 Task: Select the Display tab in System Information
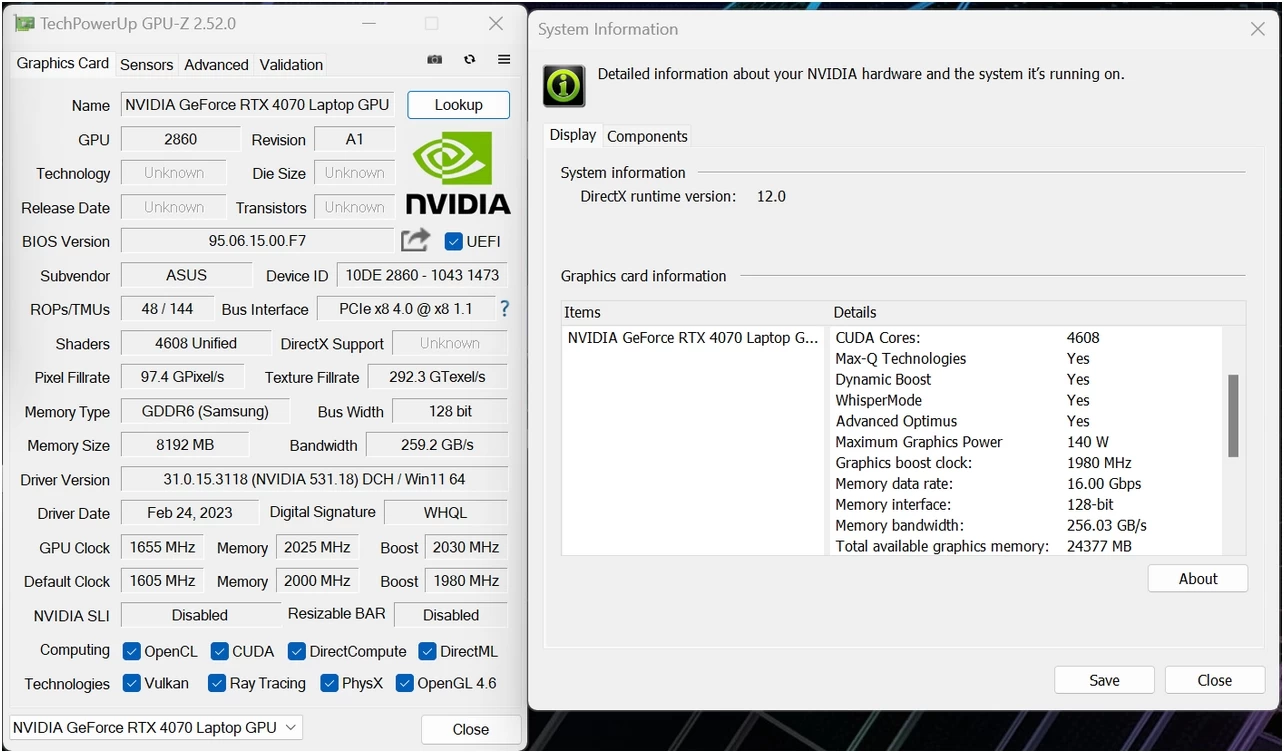[573, 135]
